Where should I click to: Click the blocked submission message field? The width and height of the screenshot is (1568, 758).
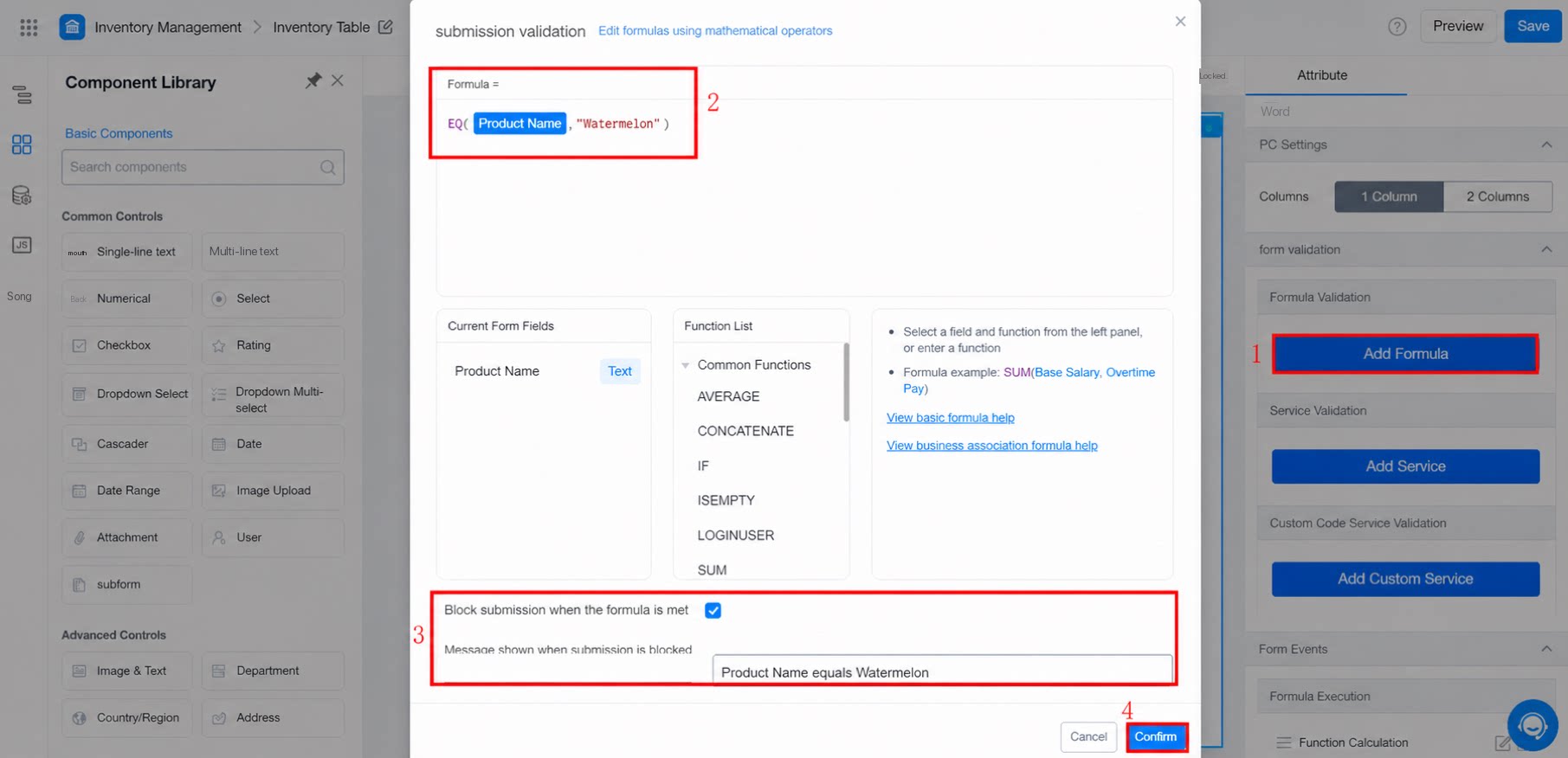click(942, 671)
